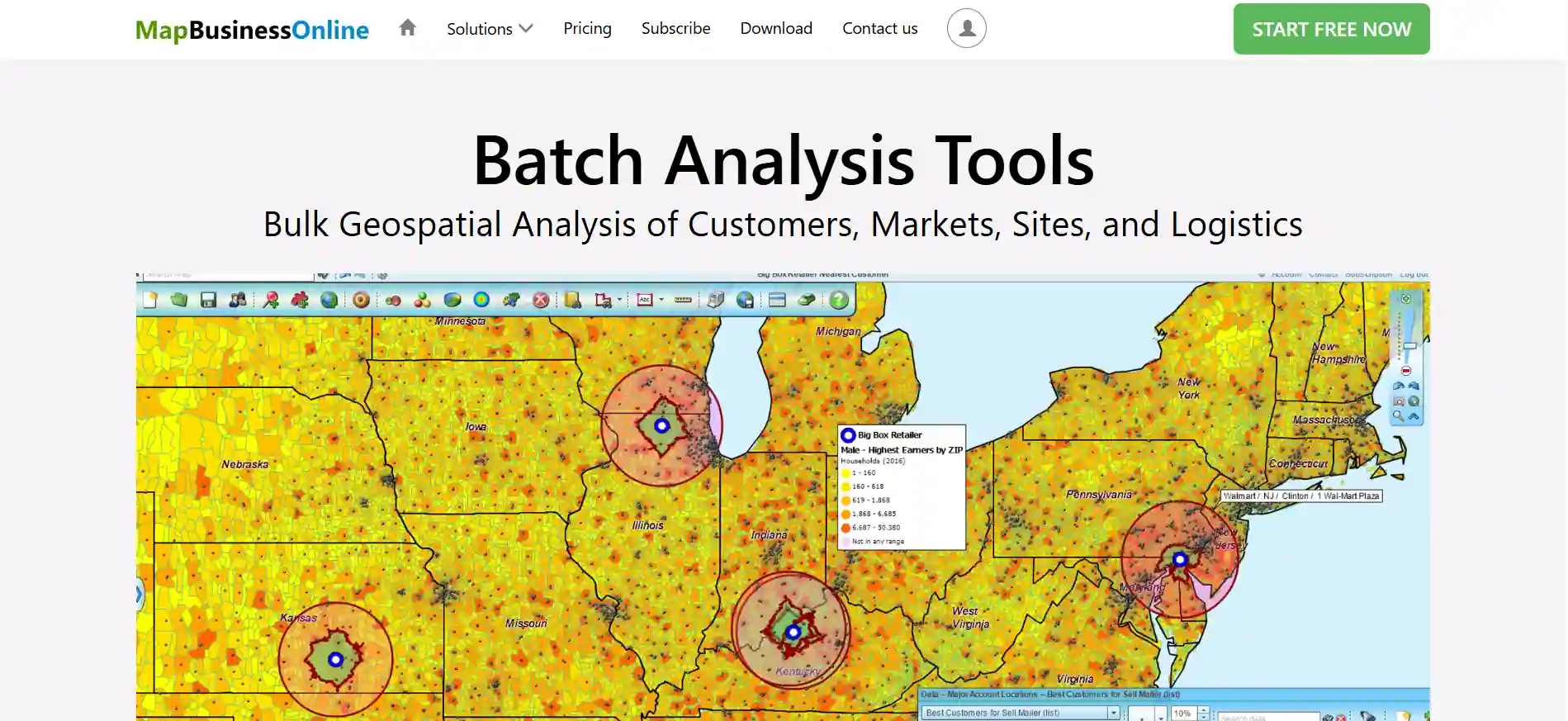Open Best Customers for Sell Mailer dropdown

[x=1021, y=713]
